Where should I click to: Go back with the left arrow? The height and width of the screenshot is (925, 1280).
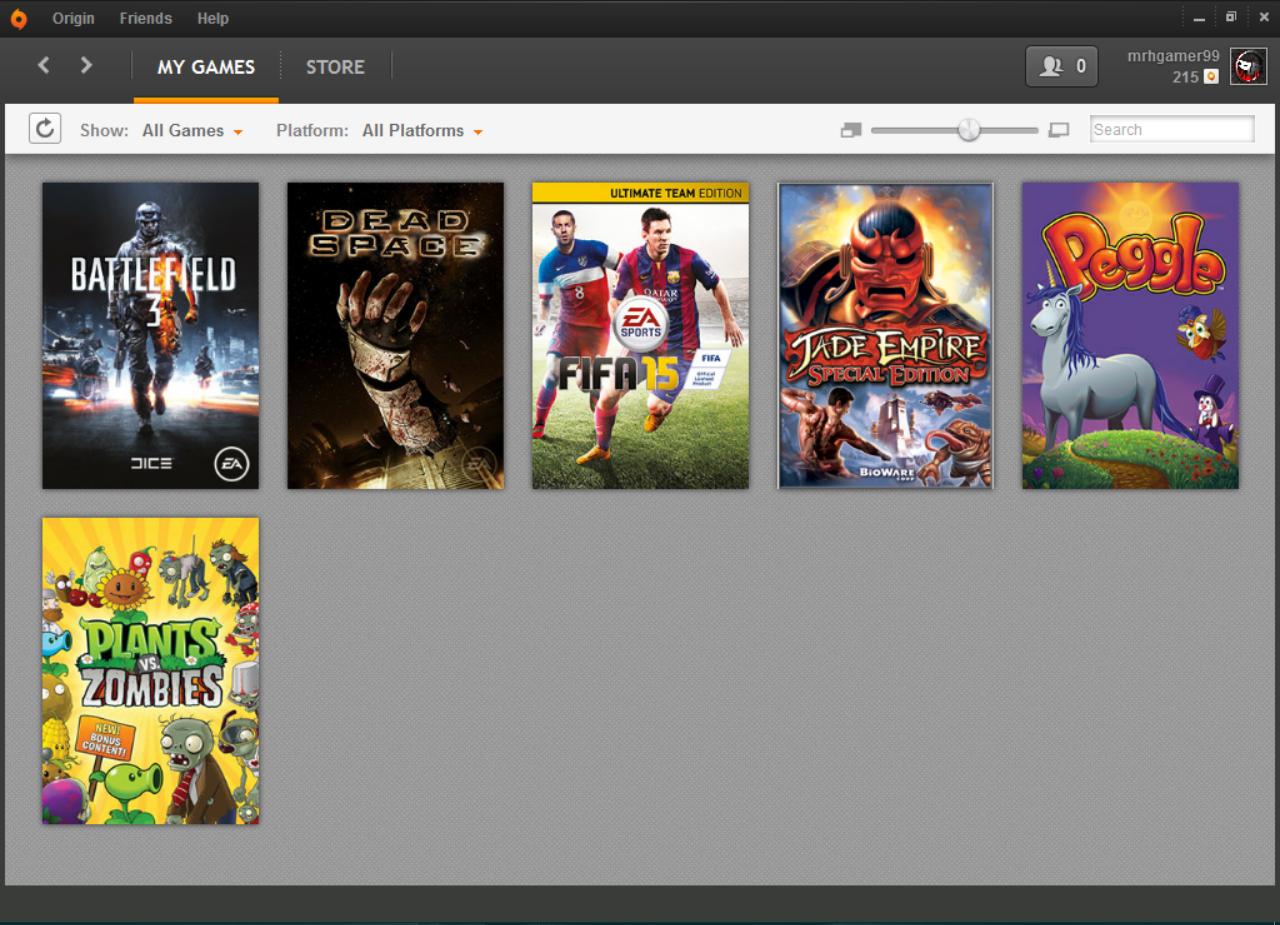click(x=43, y=66)
